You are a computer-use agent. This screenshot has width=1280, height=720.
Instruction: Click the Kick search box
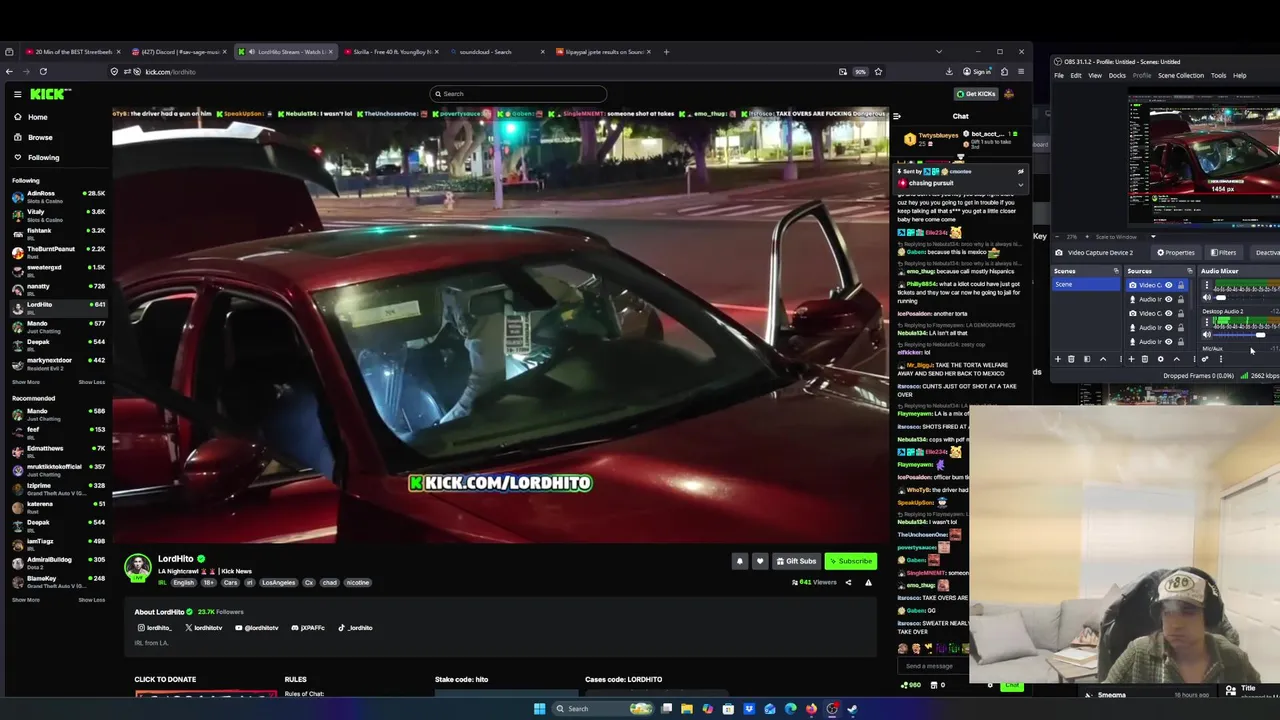[x=518, y=94]
